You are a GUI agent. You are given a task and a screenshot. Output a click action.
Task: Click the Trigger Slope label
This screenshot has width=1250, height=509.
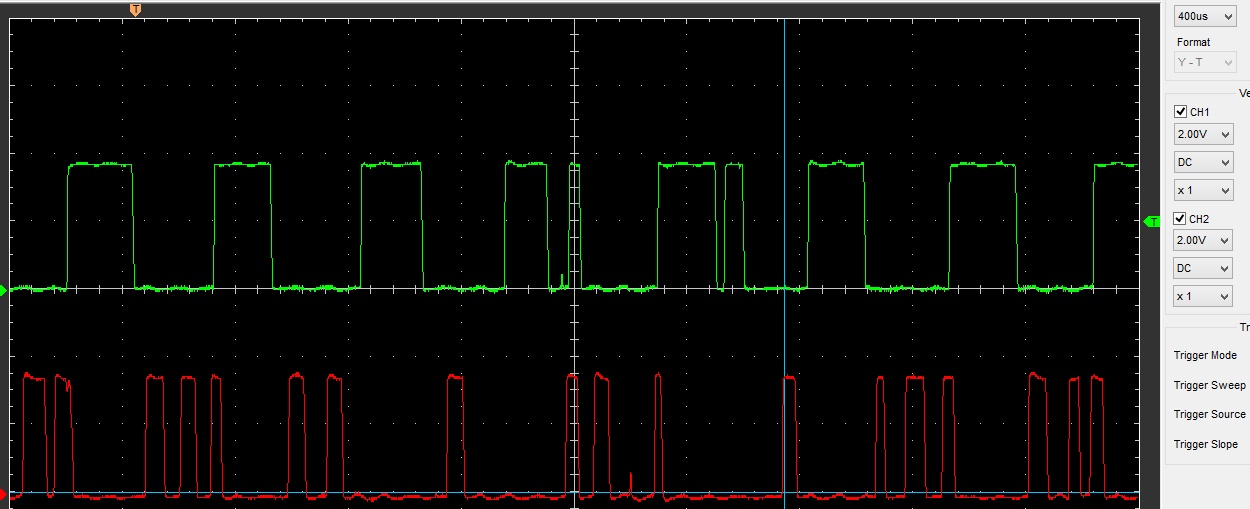(1206, 444)
